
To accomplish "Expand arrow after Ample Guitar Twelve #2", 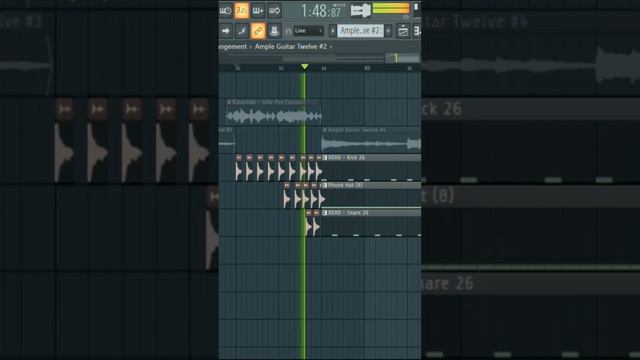I will click(x=331, y=47).
